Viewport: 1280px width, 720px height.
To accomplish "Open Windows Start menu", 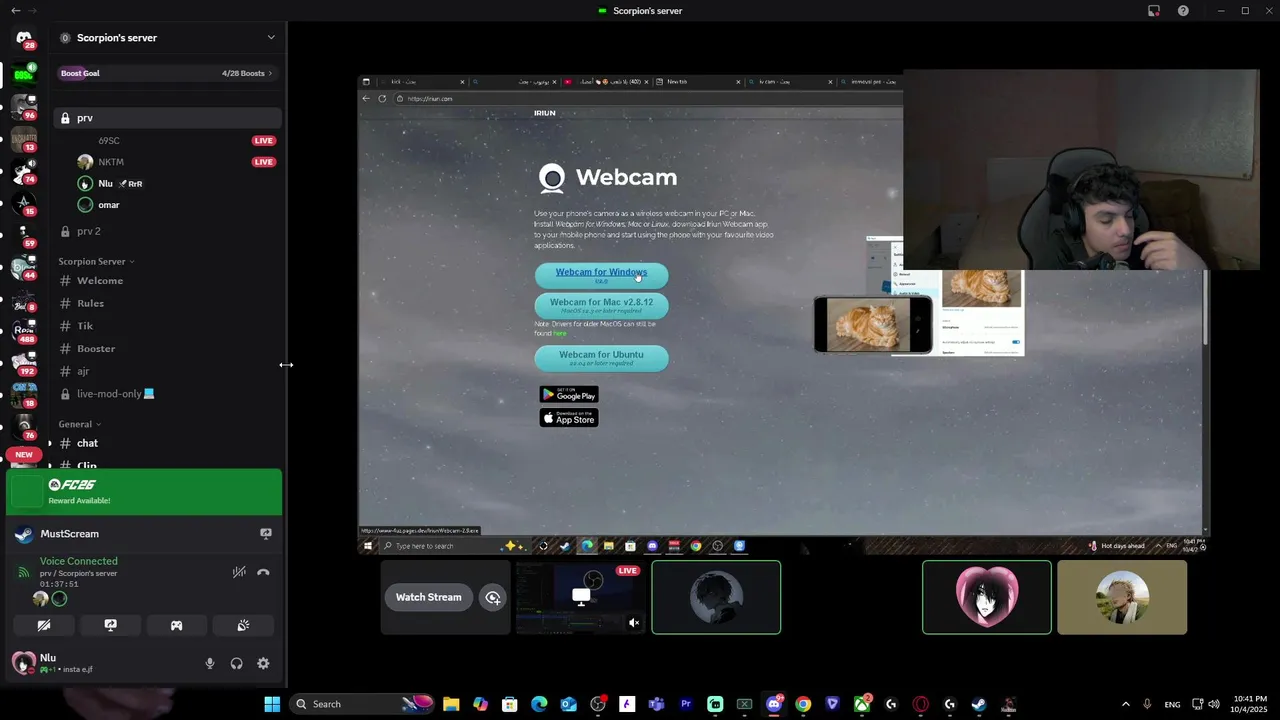I will point(272,704).
